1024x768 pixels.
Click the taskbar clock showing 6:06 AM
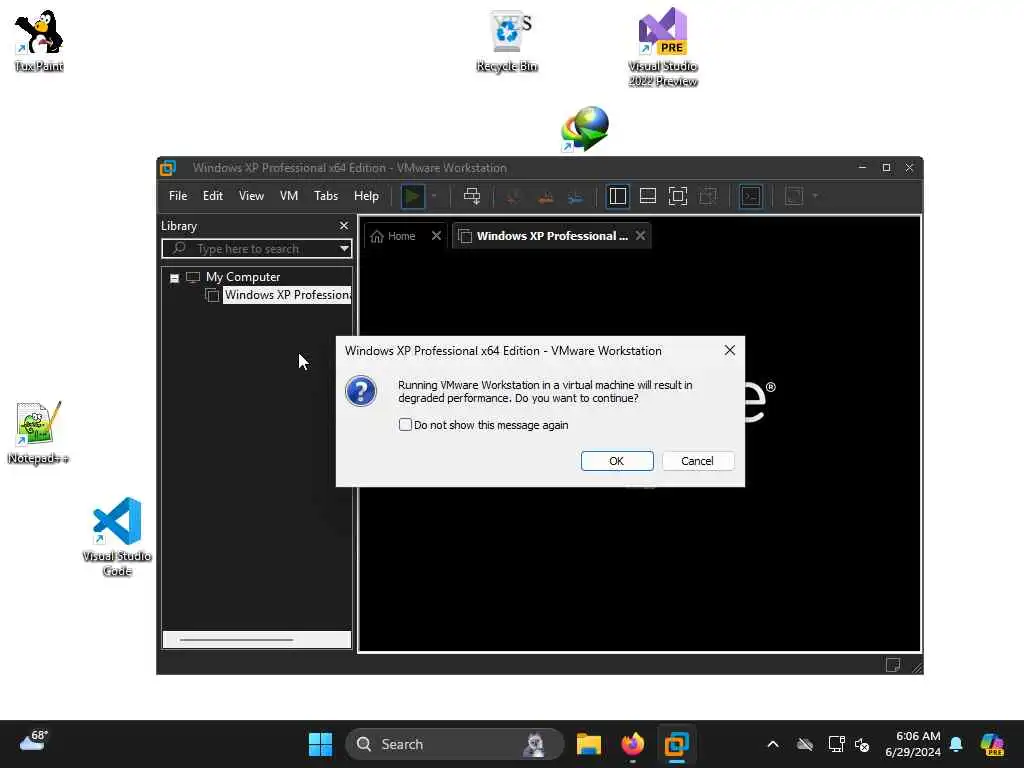pyautogui.click(x=913, y=744)
